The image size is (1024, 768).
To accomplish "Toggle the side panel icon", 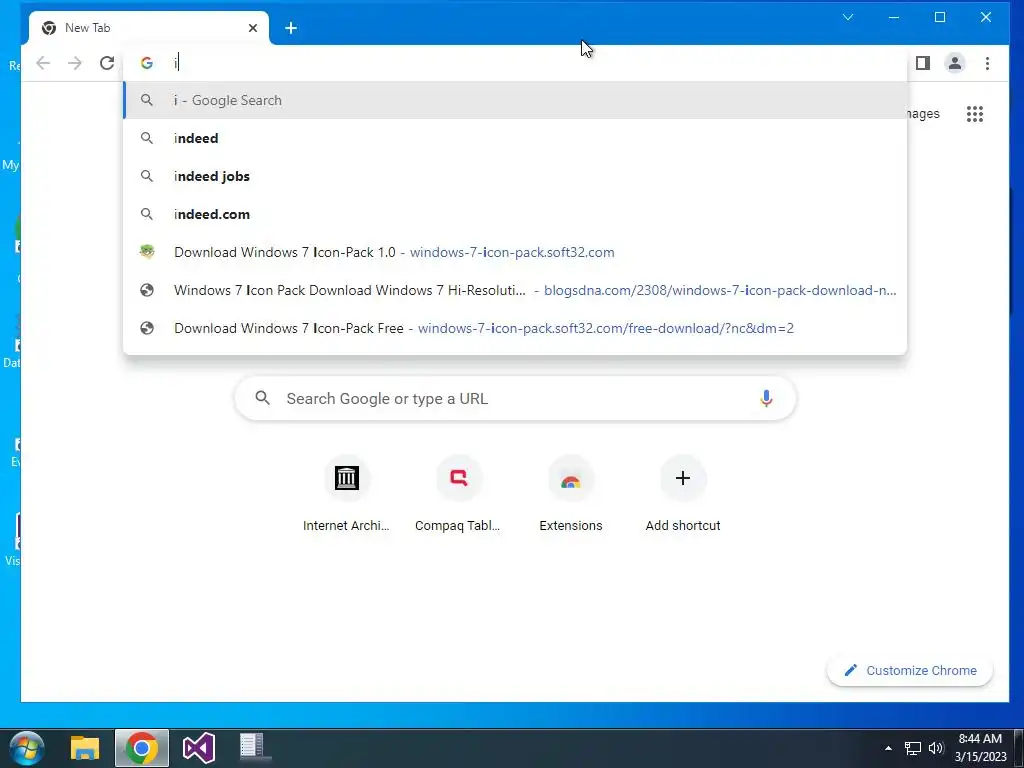I will tap(923, 63).
